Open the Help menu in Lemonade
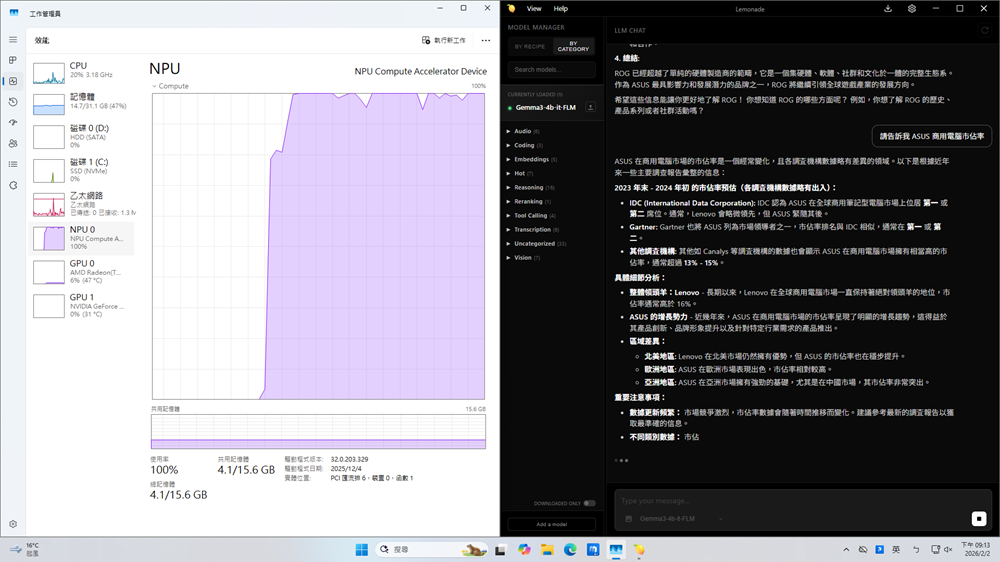Screen dimensions: 1000x562 click(561, 9)
